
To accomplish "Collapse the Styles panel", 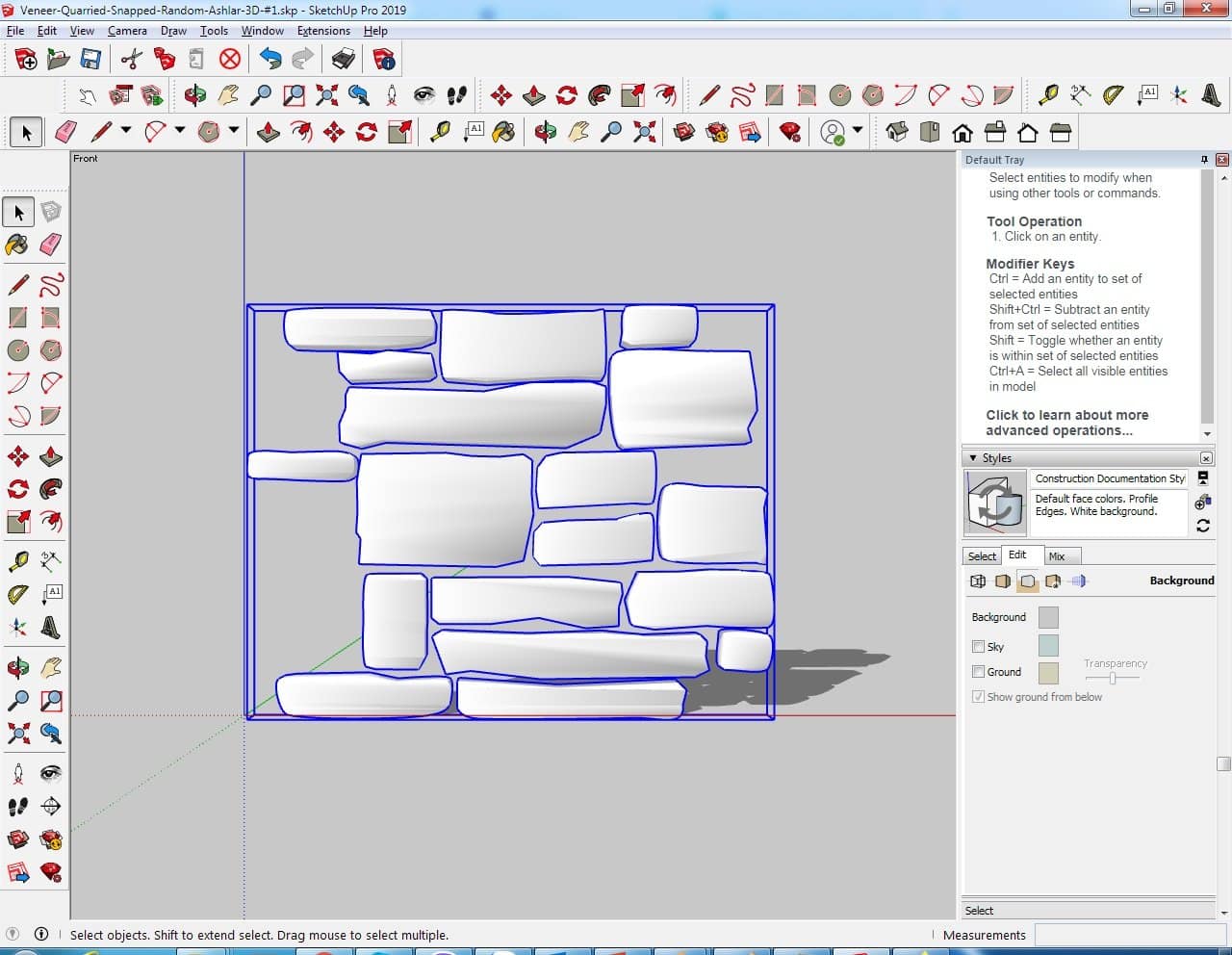I will [x=973, y=458].
